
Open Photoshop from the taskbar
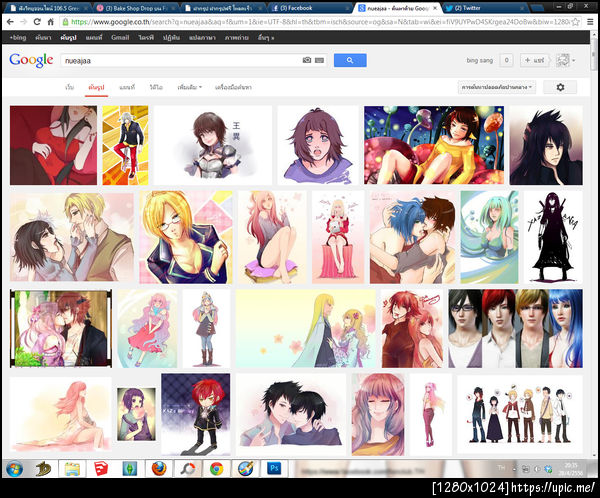pyautogui.click(x=274, y=469)
